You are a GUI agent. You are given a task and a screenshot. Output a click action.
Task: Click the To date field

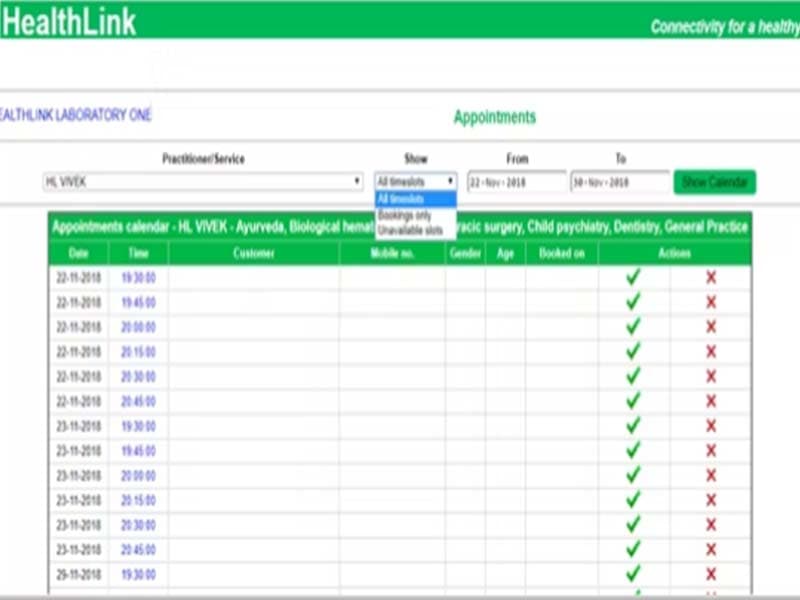pyautogui.click(x=619, y=182)
